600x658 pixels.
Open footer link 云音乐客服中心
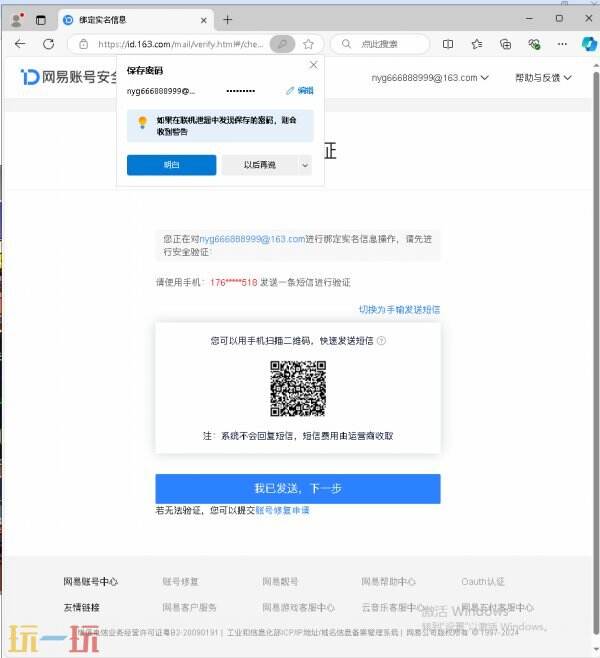[393, 607]
